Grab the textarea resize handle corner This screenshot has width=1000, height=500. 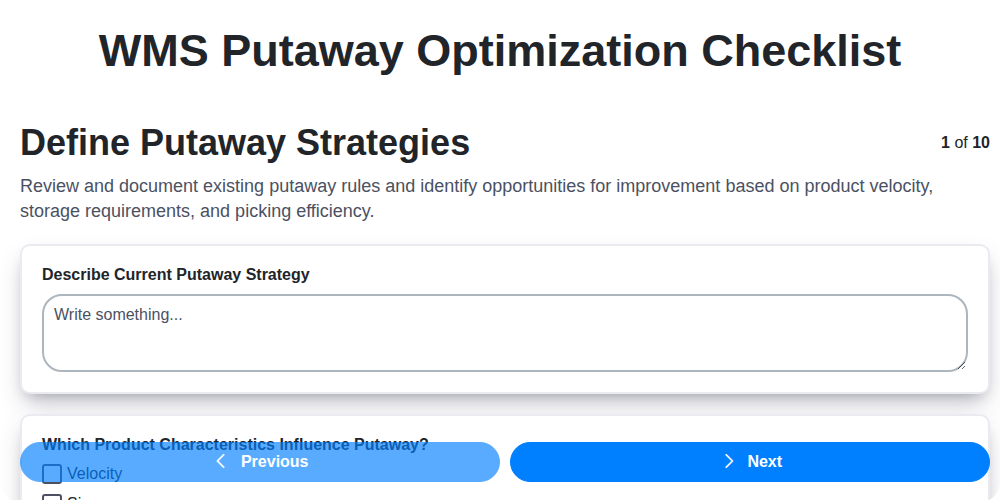click(x=961, y=365)
